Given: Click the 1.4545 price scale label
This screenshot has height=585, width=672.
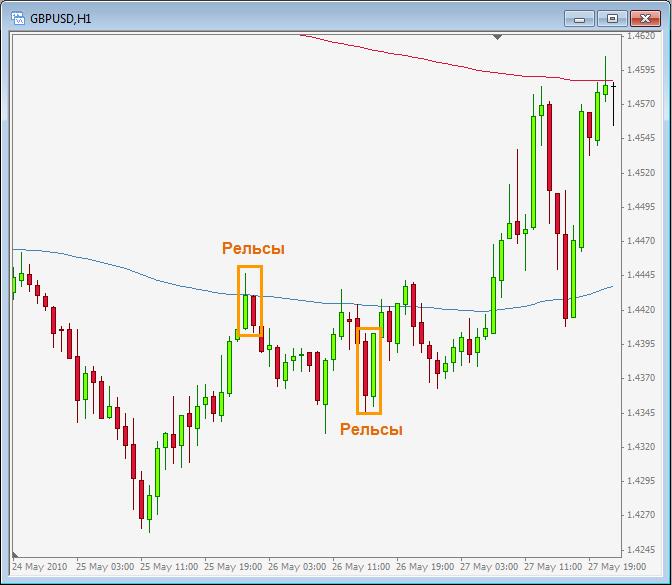Looking at the screenshot, I should point(641,138).
